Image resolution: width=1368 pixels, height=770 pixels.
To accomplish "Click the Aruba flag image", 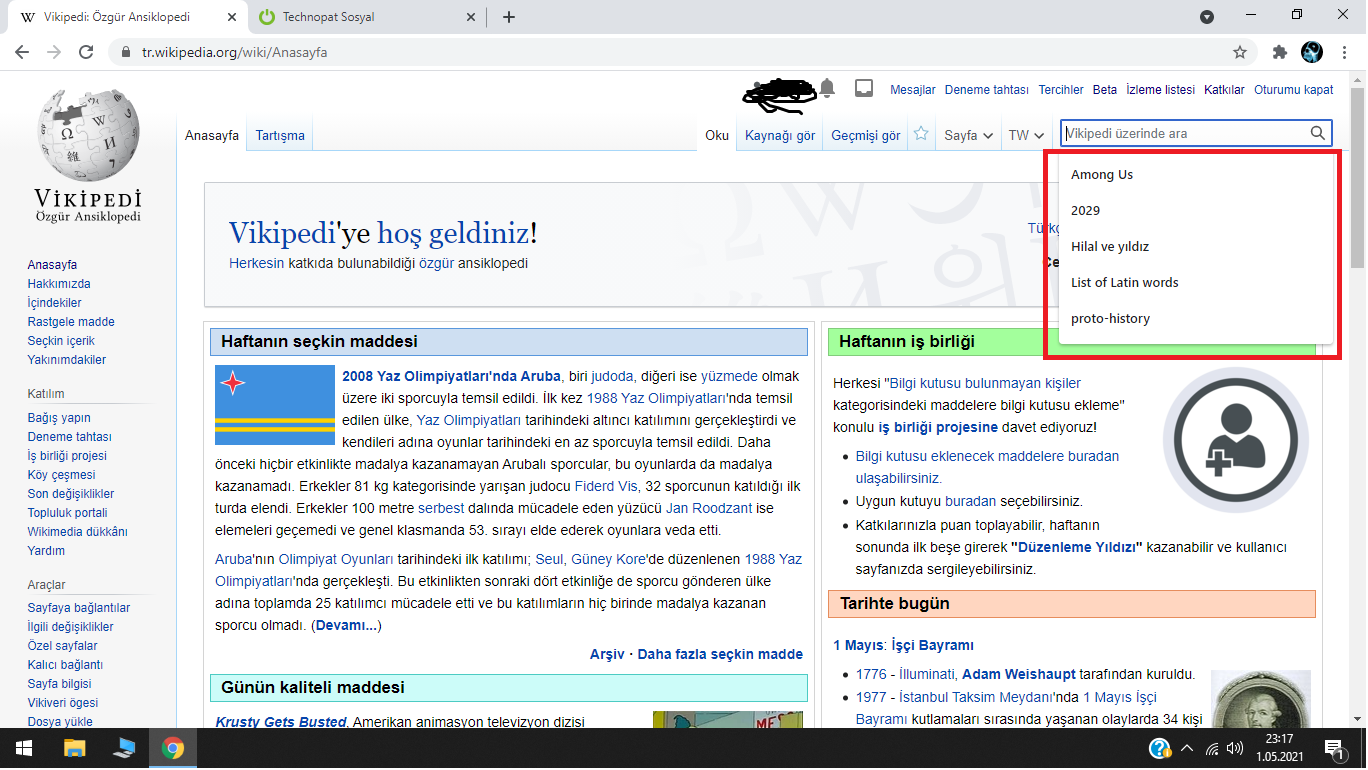I will pyautogui.click(x=275, y=405).
